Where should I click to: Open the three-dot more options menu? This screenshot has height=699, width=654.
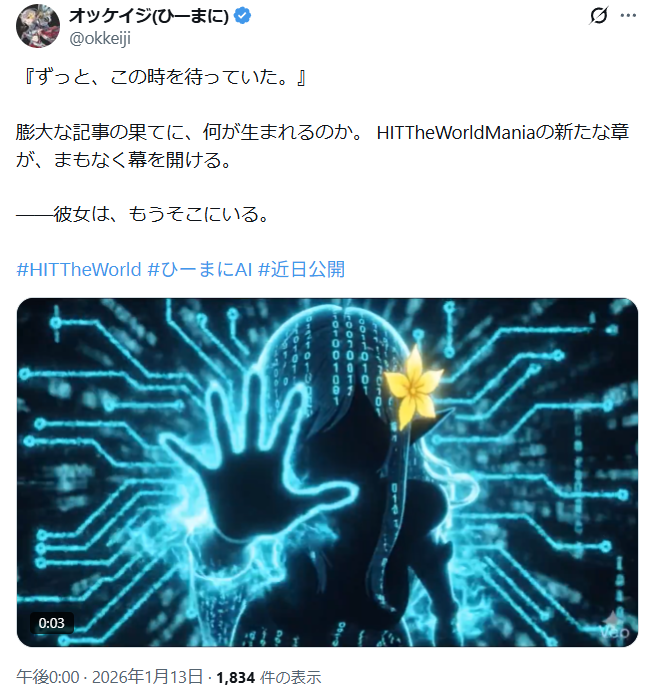click(x=628, y=16)
